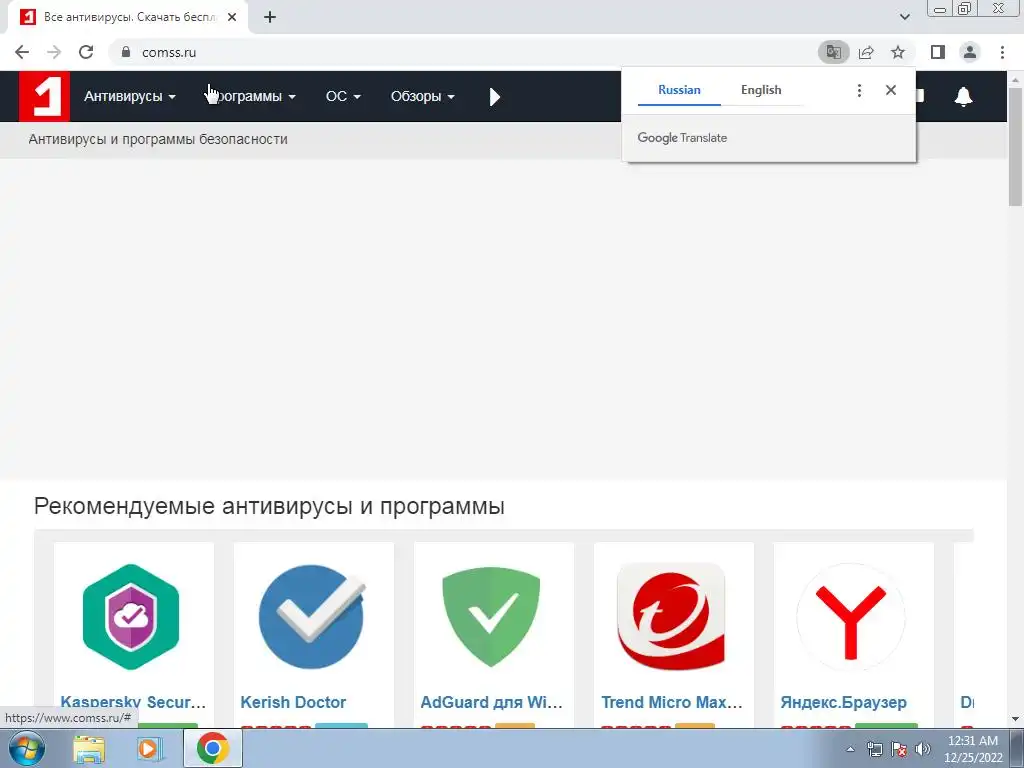Expand the ОС menu
This screenshot has width=1024, height=768.
343,97
